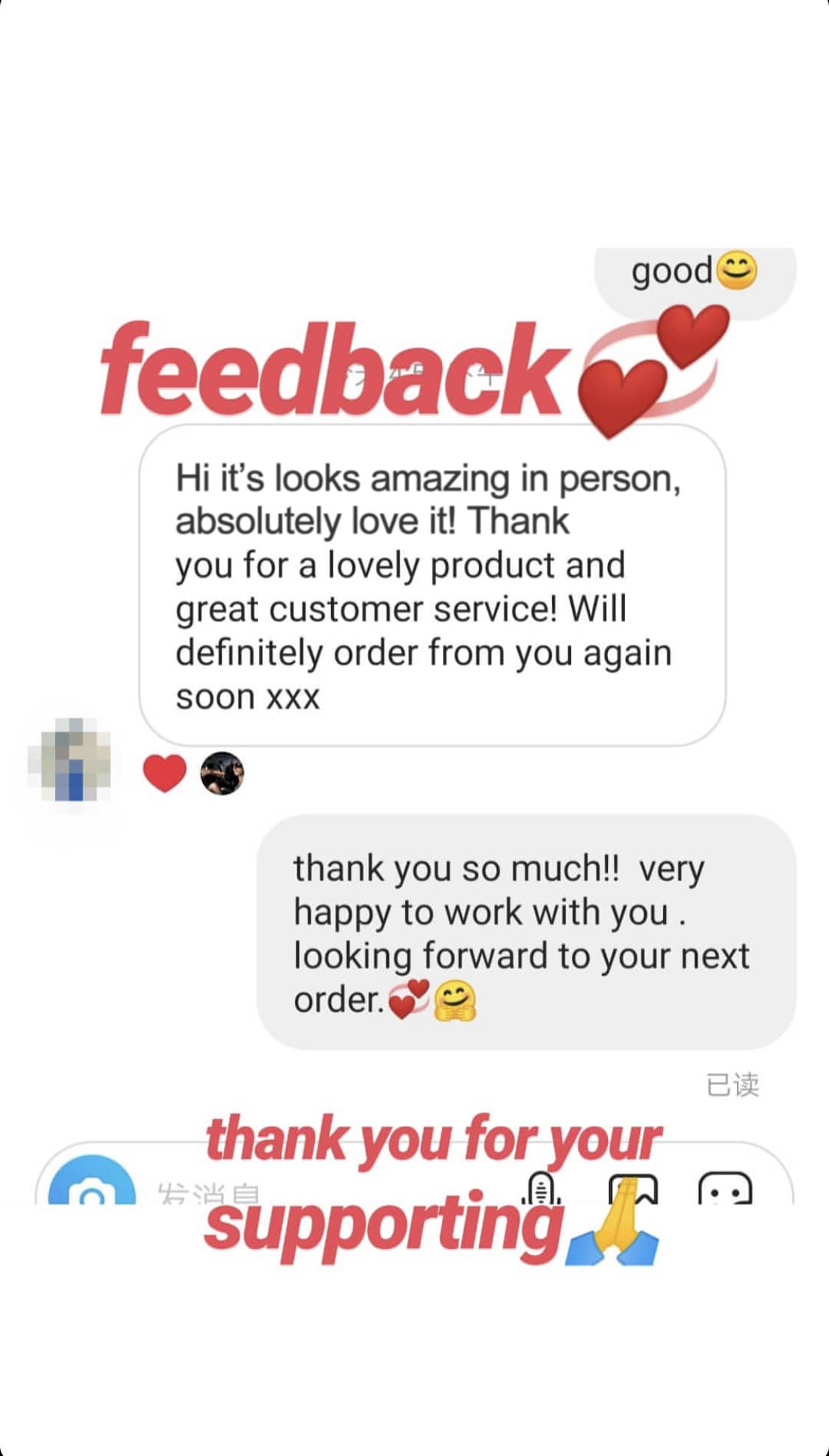Open the image gallery icon
This screenshot has width=829, height=1456.
pos(633,1188)
